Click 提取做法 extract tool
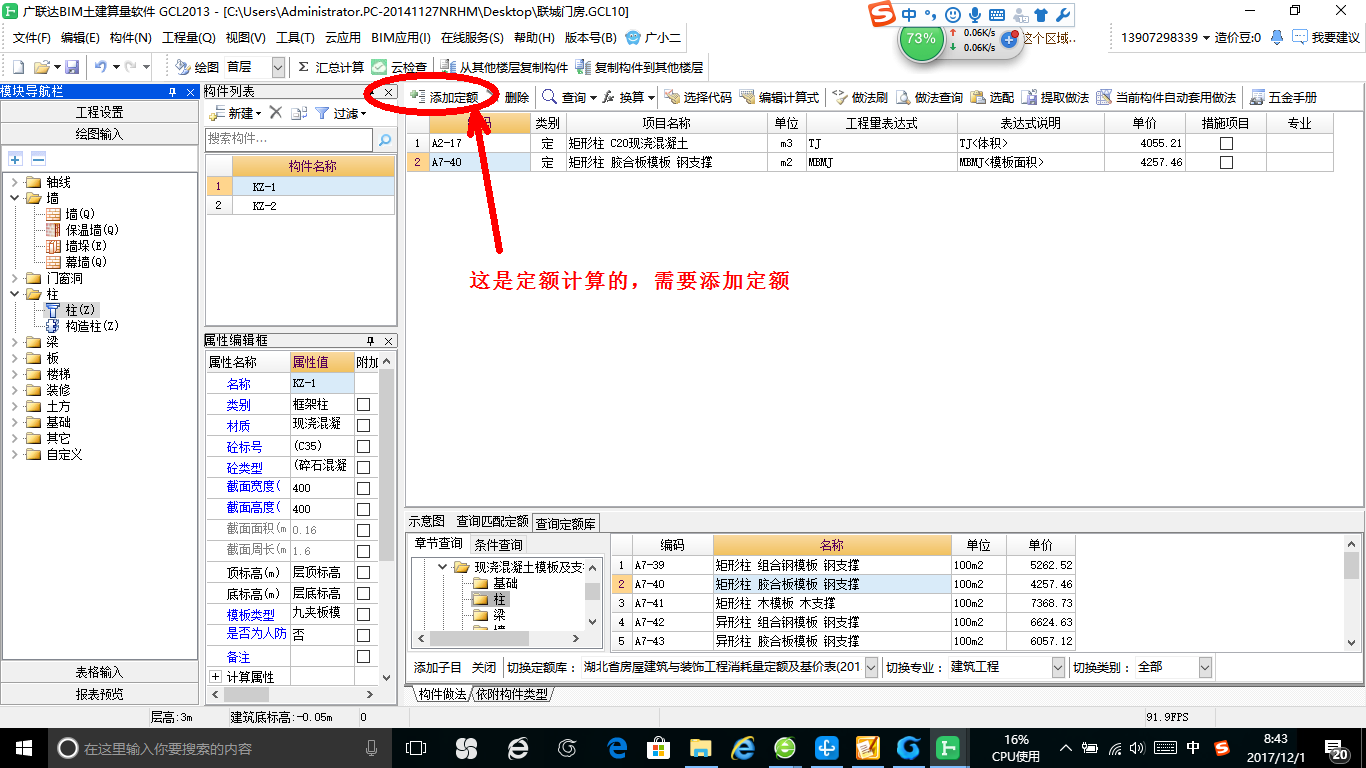 click(1055, 97)
